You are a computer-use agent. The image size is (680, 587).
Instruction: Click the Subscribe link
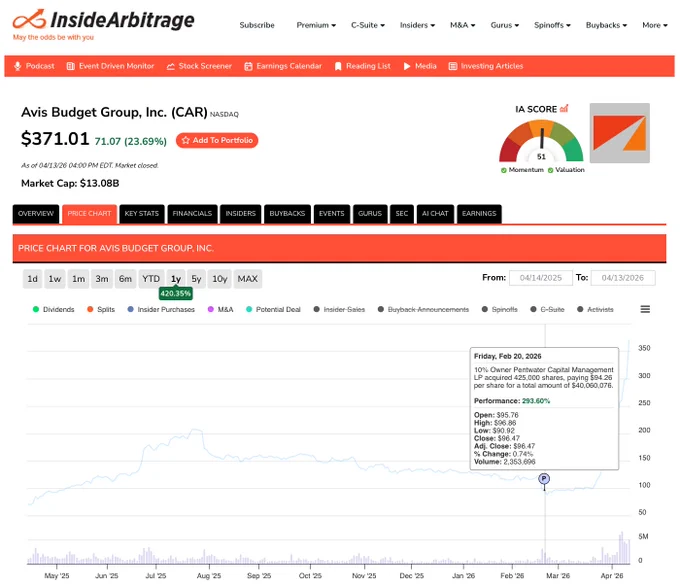(257, 25)
